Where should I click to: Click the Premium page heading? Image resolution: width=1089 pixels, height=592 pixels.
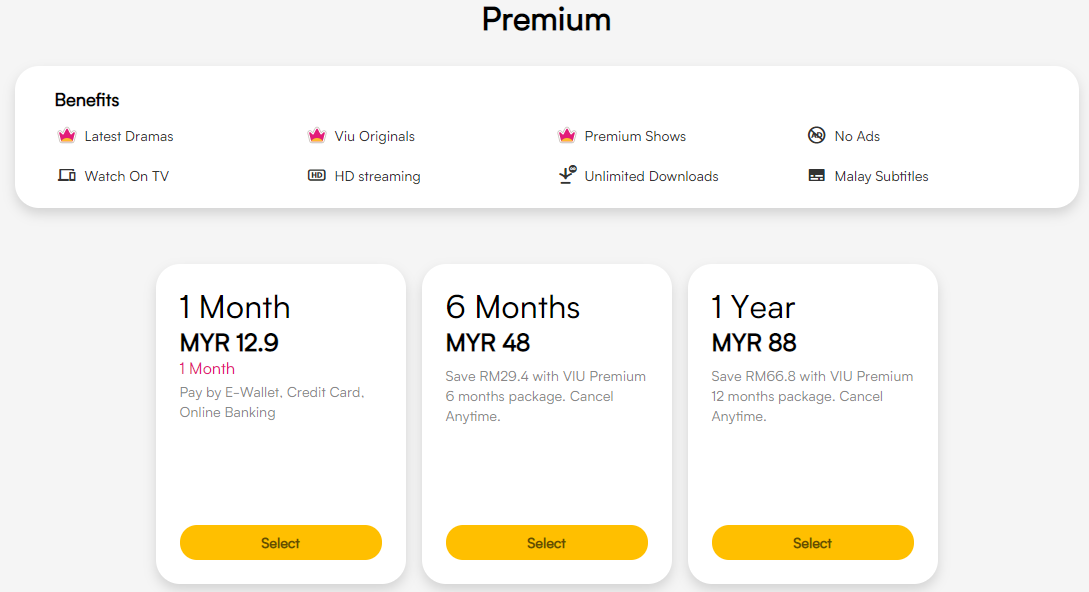[546, 19]
